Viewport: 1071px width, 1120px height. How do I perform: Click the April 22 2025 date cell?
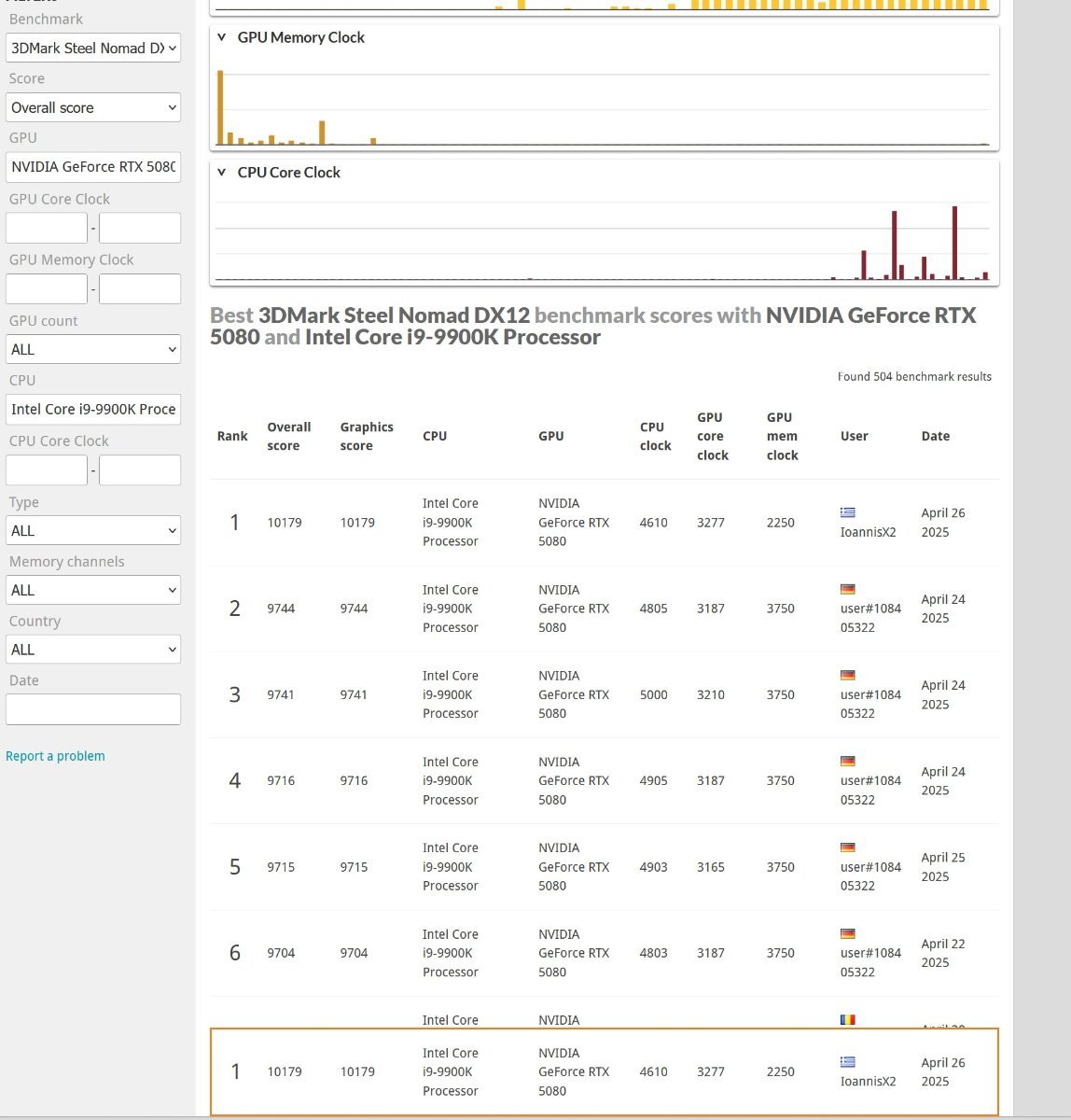[x=943, y=953]
